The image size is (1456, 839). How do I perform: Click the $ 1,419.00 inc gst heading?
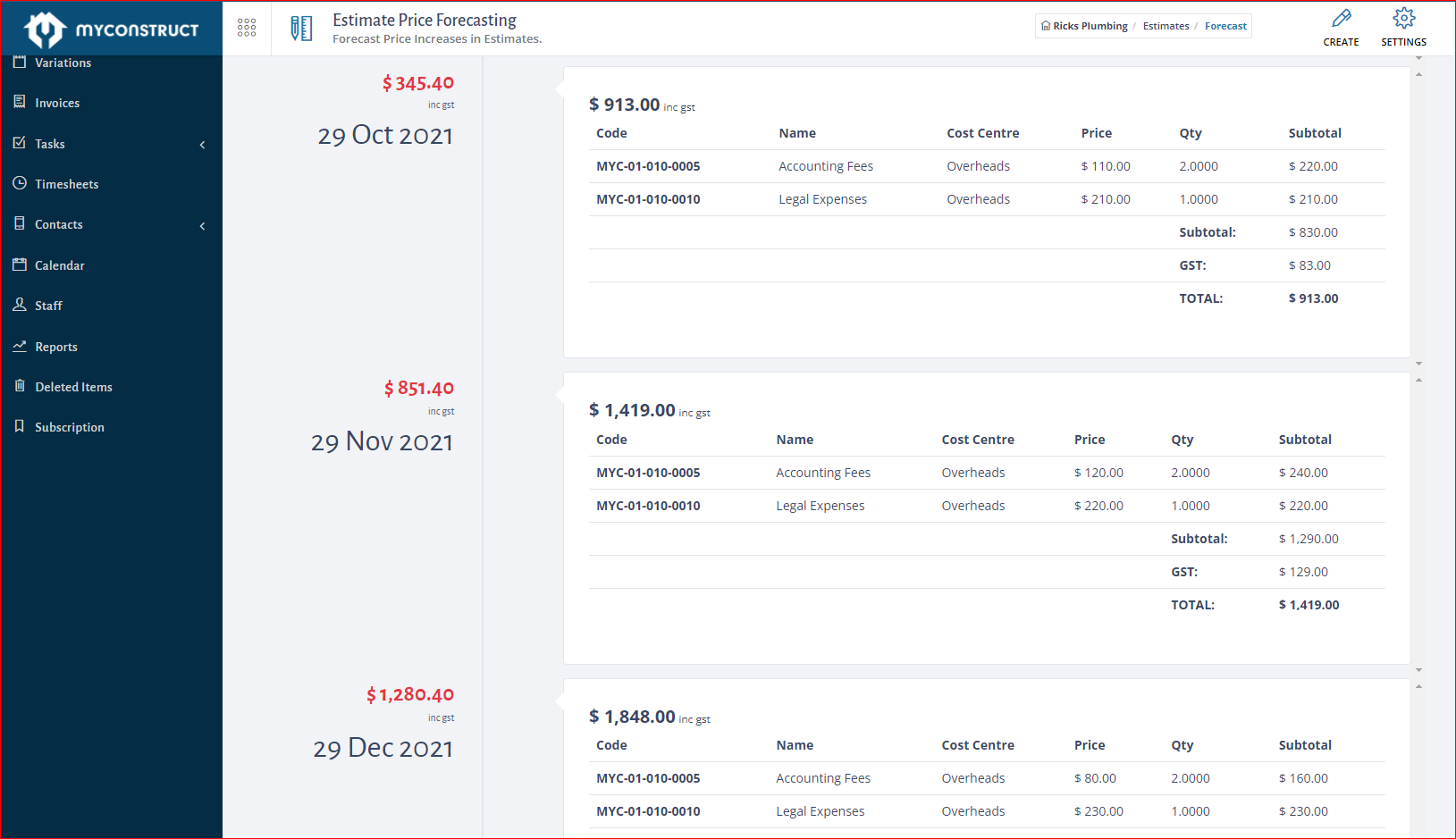650,410
